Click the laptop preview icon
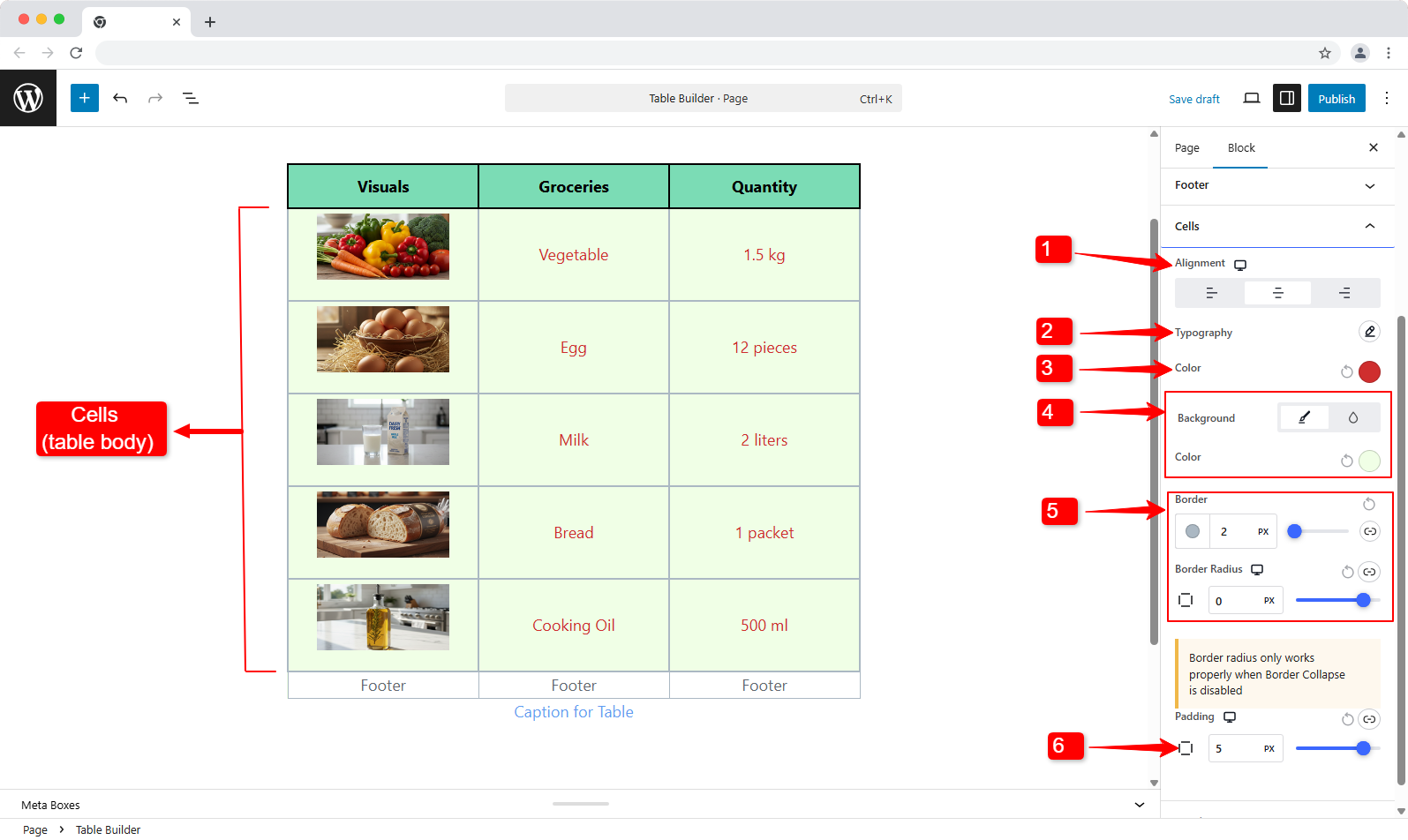This screenshot has width=1408, height=840. coord(1251,98)
